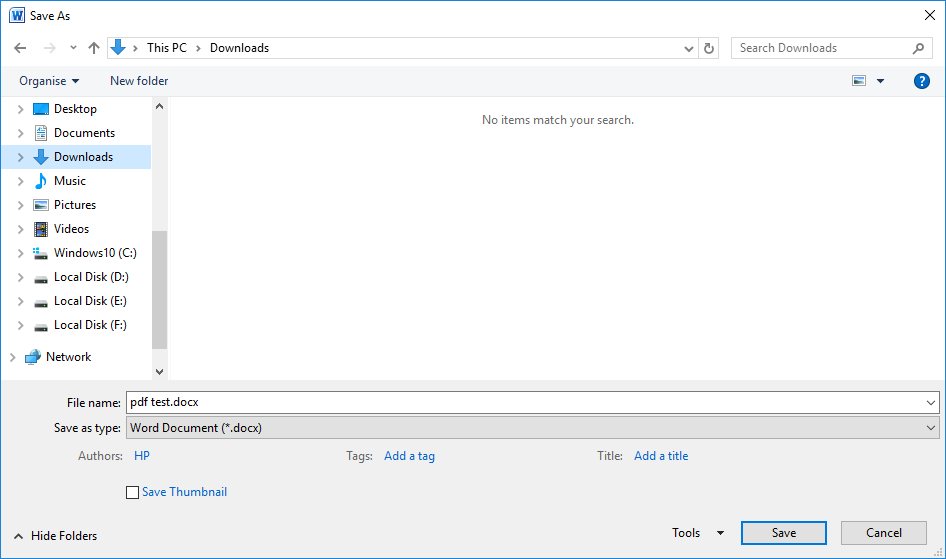Expand the Desktop tree node
This screenshot has height=559, width=946.
point(21,109)
